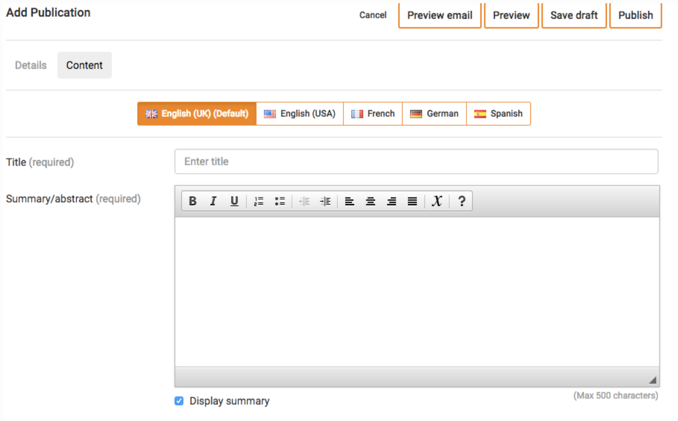Align text to the left
Viewport: 678px width, 421px height.
coord(349,201)
